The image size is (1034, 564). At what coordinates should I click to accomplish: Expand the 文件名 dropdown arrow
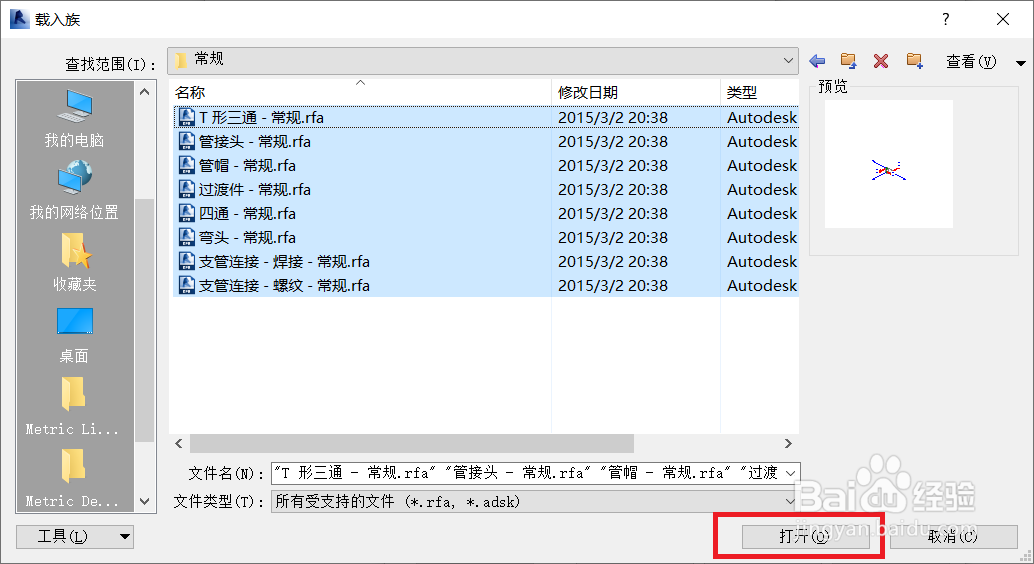pos(791,473)
